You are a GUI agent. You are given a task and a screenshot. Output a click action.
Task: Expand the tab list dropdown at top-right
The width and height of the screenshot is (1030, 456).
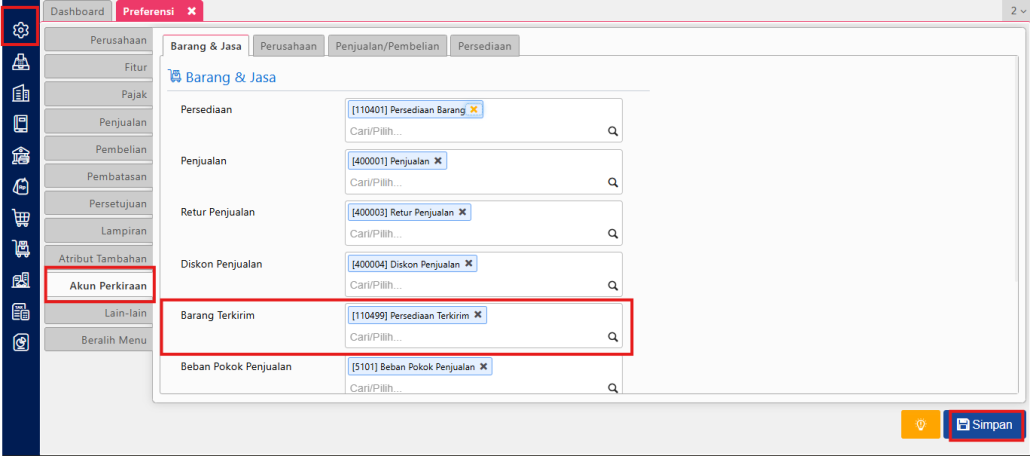point(1017,11)
